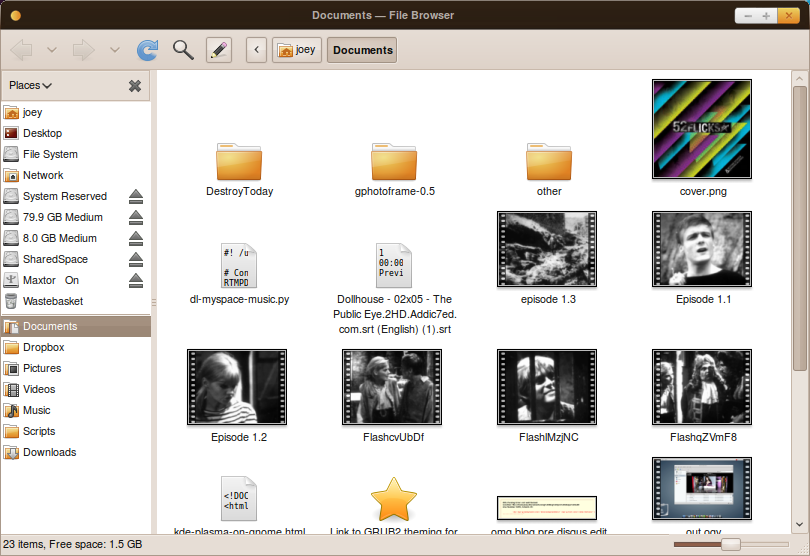Open Scripts bookmark in sidebar
Viewport: 810px width, 556px height.
[76, 431]
